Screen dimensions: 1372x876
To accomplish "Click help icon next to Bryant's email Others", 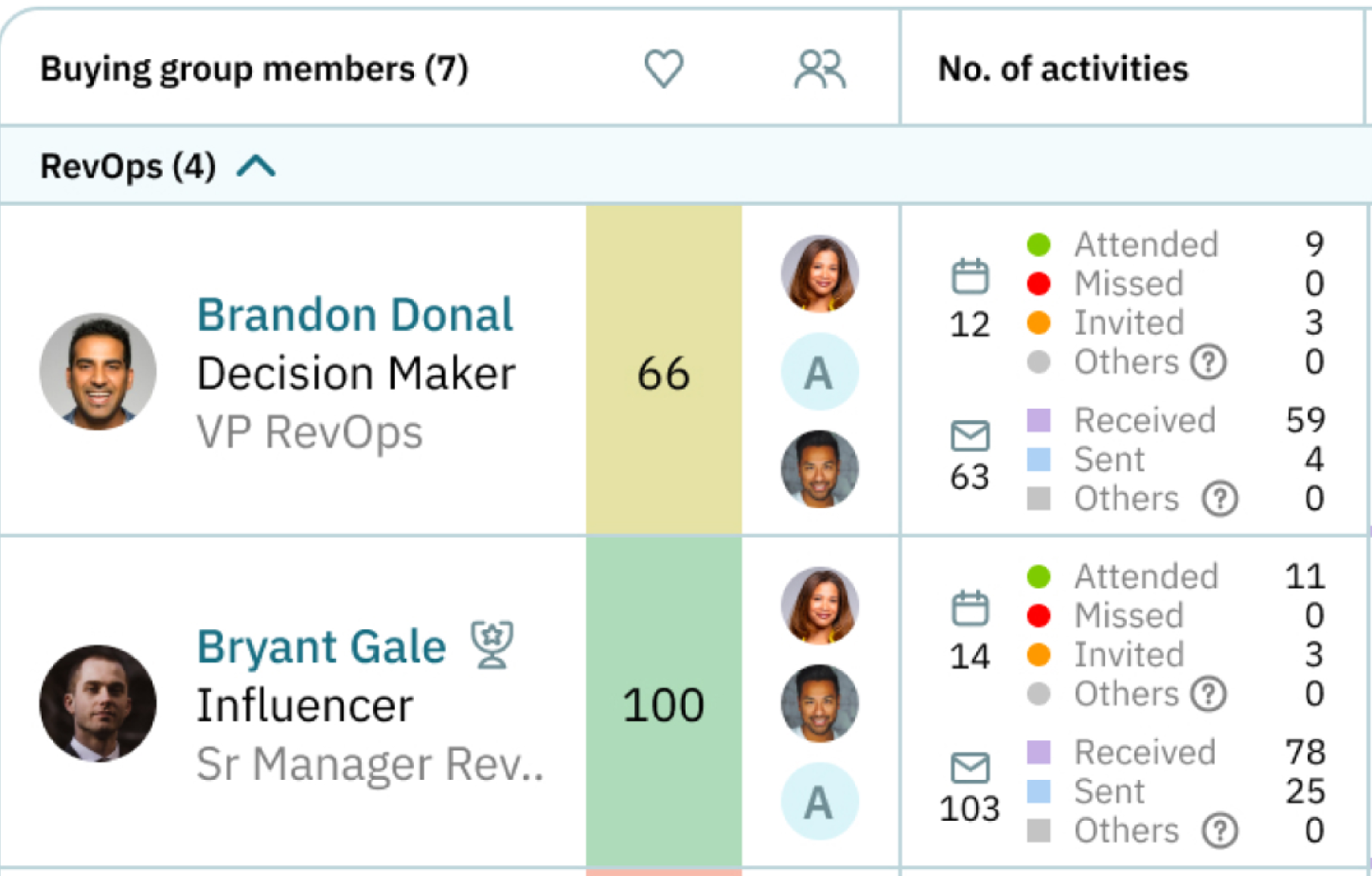I will [1220, 831].
